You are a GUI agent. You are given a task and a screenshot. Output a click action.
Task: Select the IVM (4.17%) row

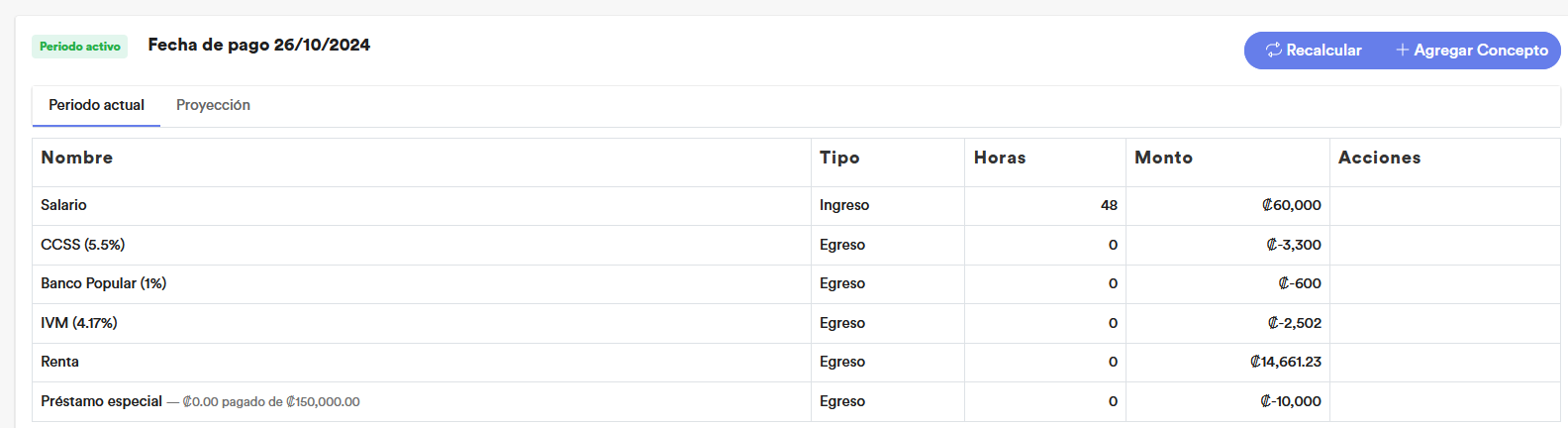point(796,323)
